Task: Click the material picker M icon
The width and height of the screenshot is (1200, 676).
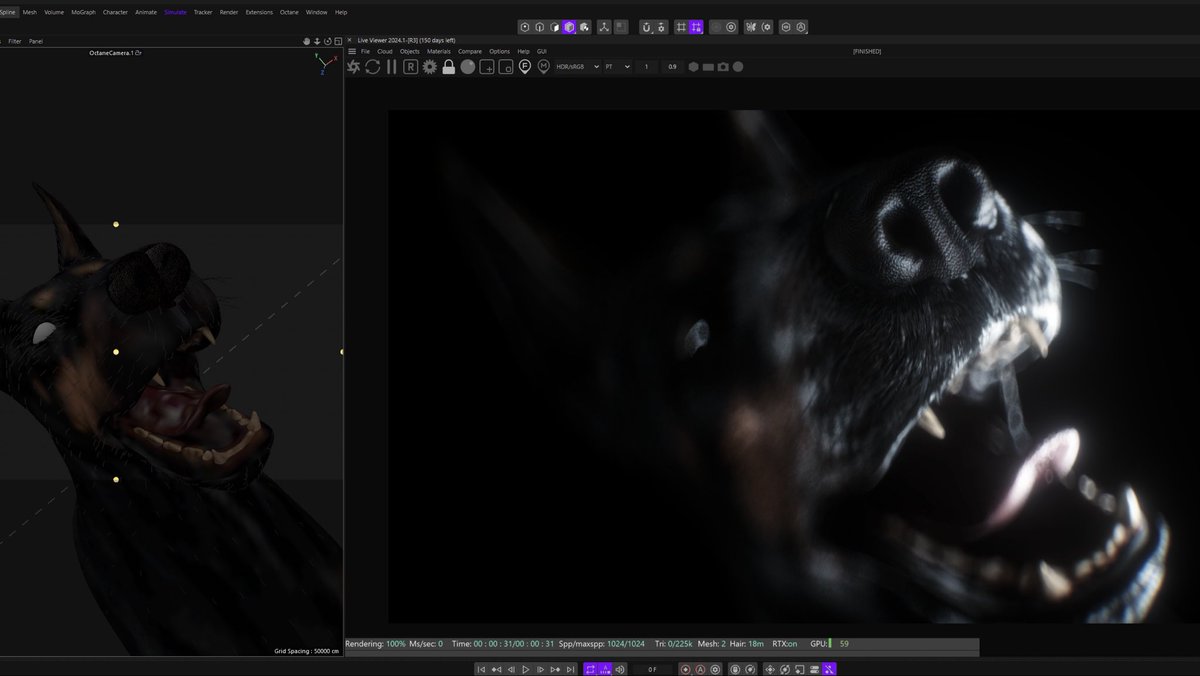Action: (x=544, y=67)
